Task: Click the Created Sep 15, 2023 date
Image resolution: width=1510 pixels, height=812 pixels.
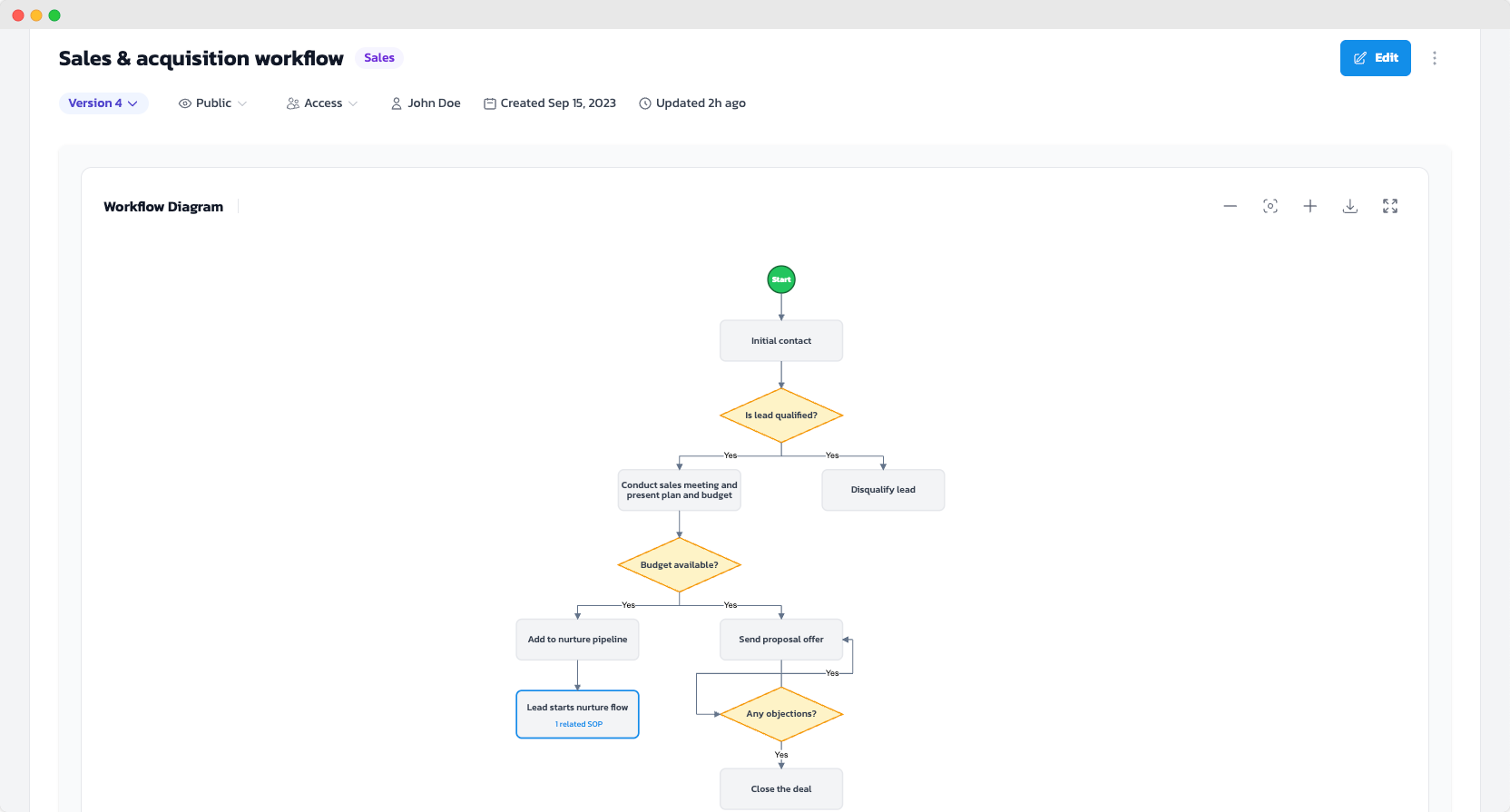Action: click(x=558, y=103)
